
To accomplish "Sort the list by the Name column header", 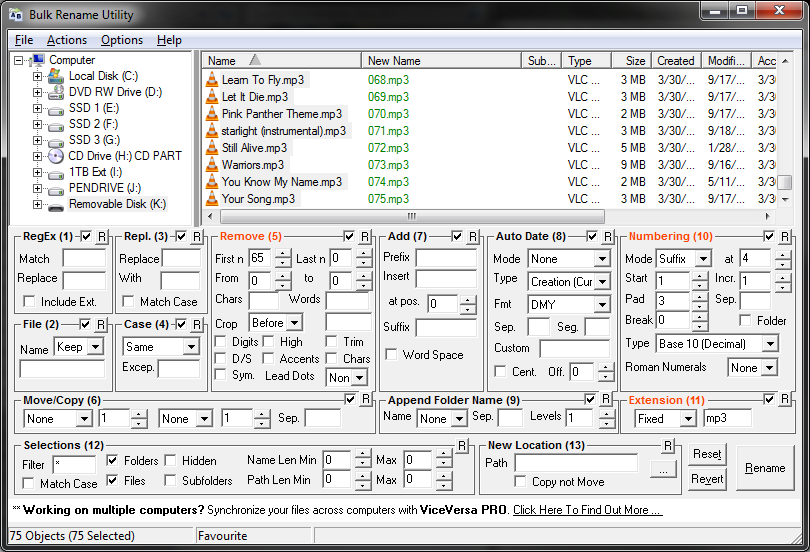I will point(282,61).
